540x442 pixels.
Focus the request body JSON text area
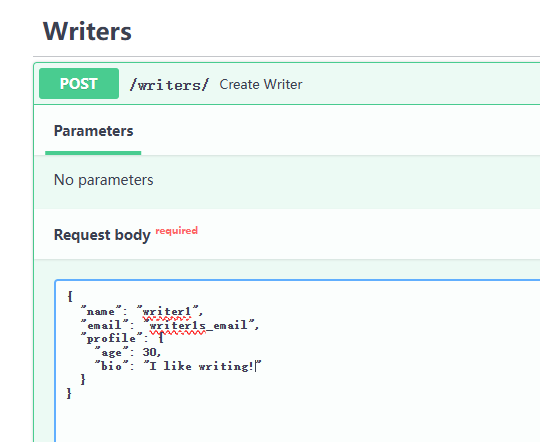click(x=297, y=361)
